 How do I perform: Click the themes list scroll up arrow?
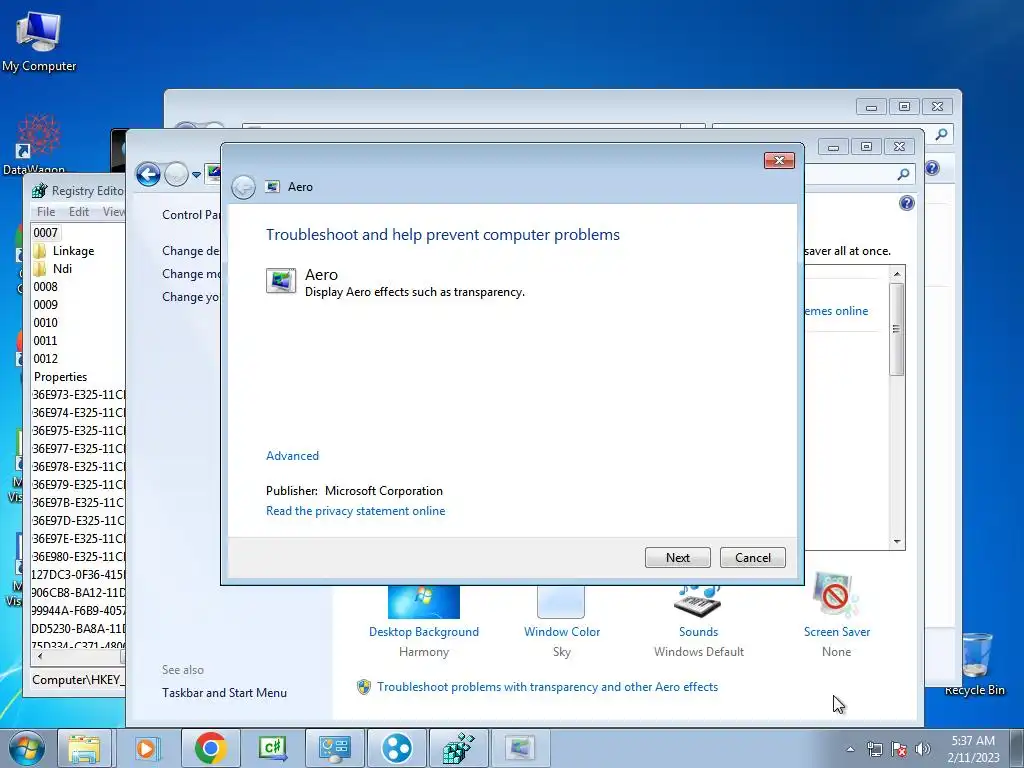click(x=897, y=274)
